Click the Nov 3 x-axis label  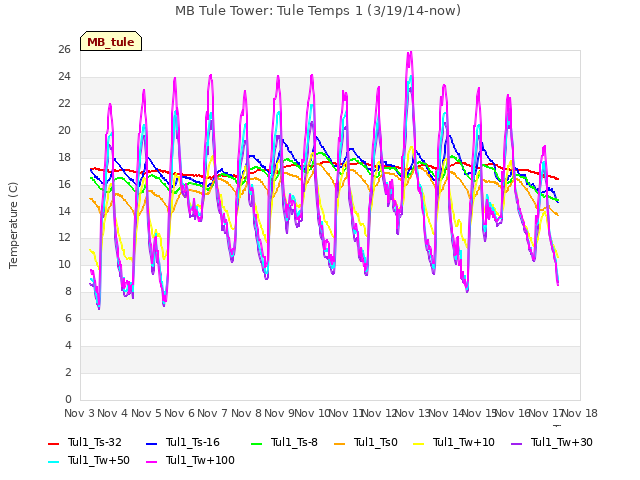(x=79, y=413)
